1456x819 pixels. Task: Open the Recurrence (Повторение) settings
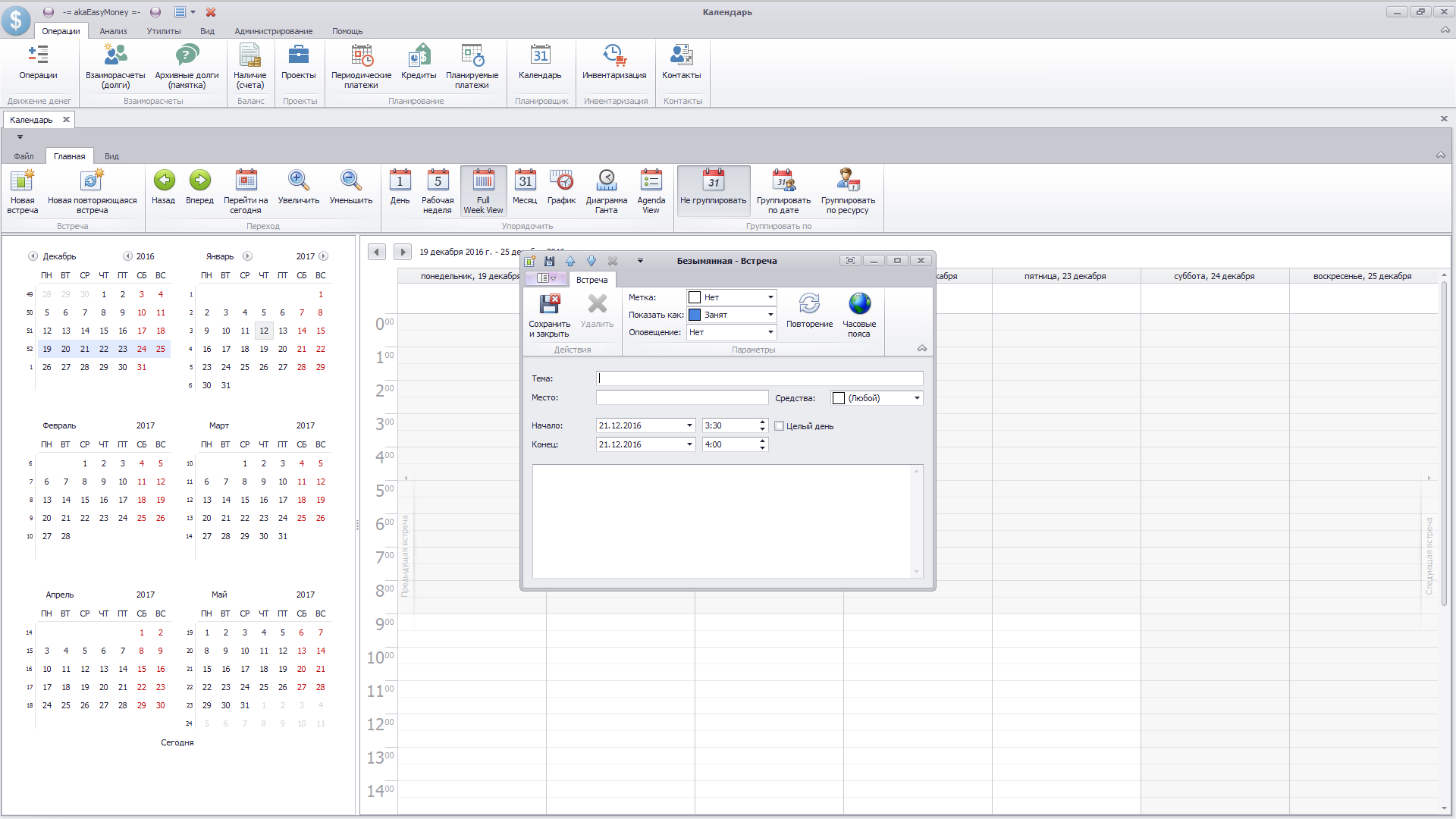pos(809,305)
